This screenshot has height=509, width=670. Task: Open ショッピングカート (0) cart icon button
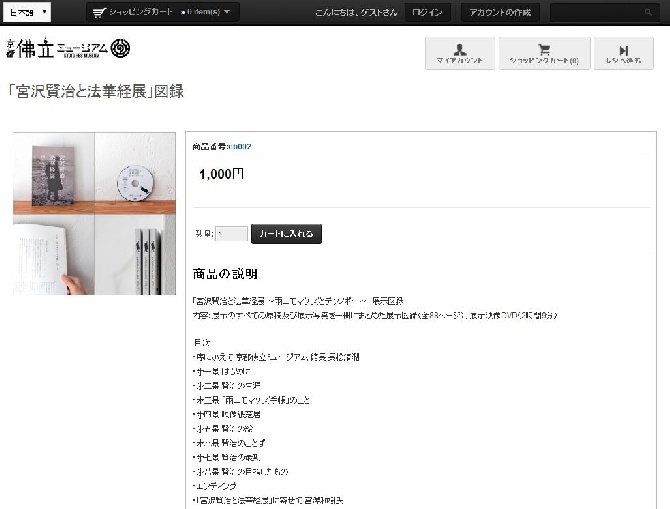pyautogui.click(x=544, y=53)
